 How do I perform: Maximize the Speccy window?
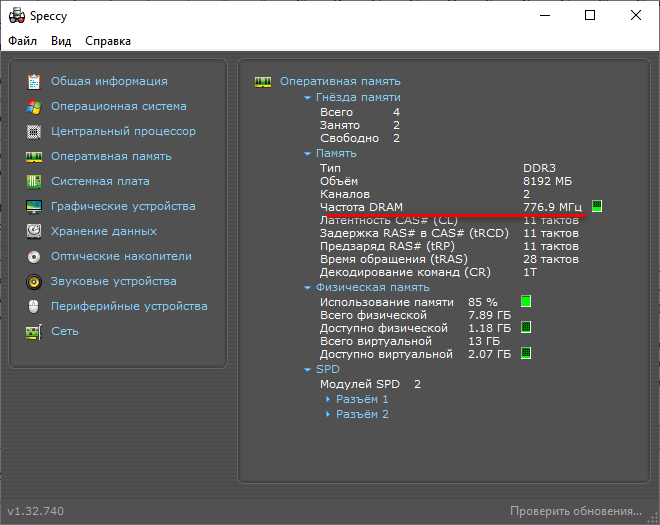[590, 16]
